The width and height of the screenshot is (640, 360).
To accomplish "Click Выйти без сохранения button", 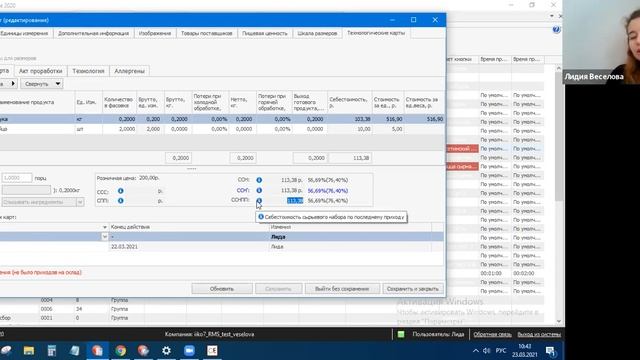I will click(x=342, y=289).
